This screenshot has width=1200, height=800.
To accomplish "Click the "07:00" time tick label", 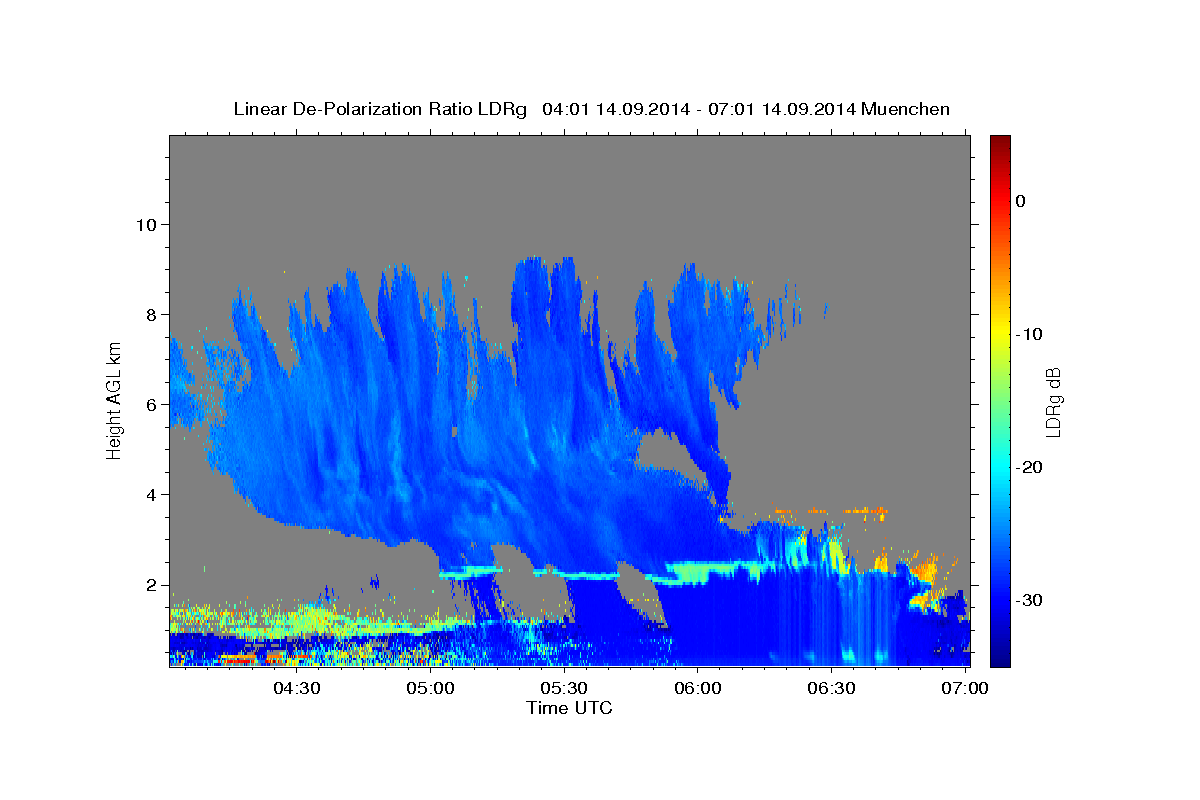I will [x=965, y=689].
